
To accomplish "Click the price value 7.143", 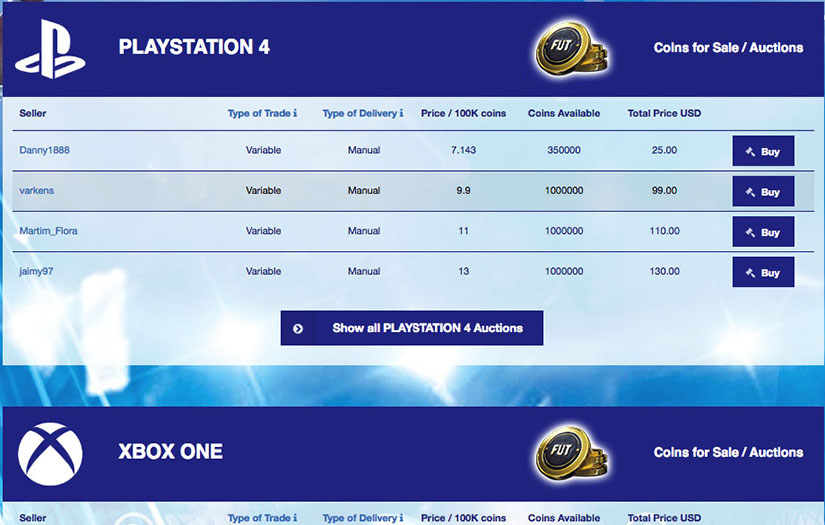I will point(463,150).
